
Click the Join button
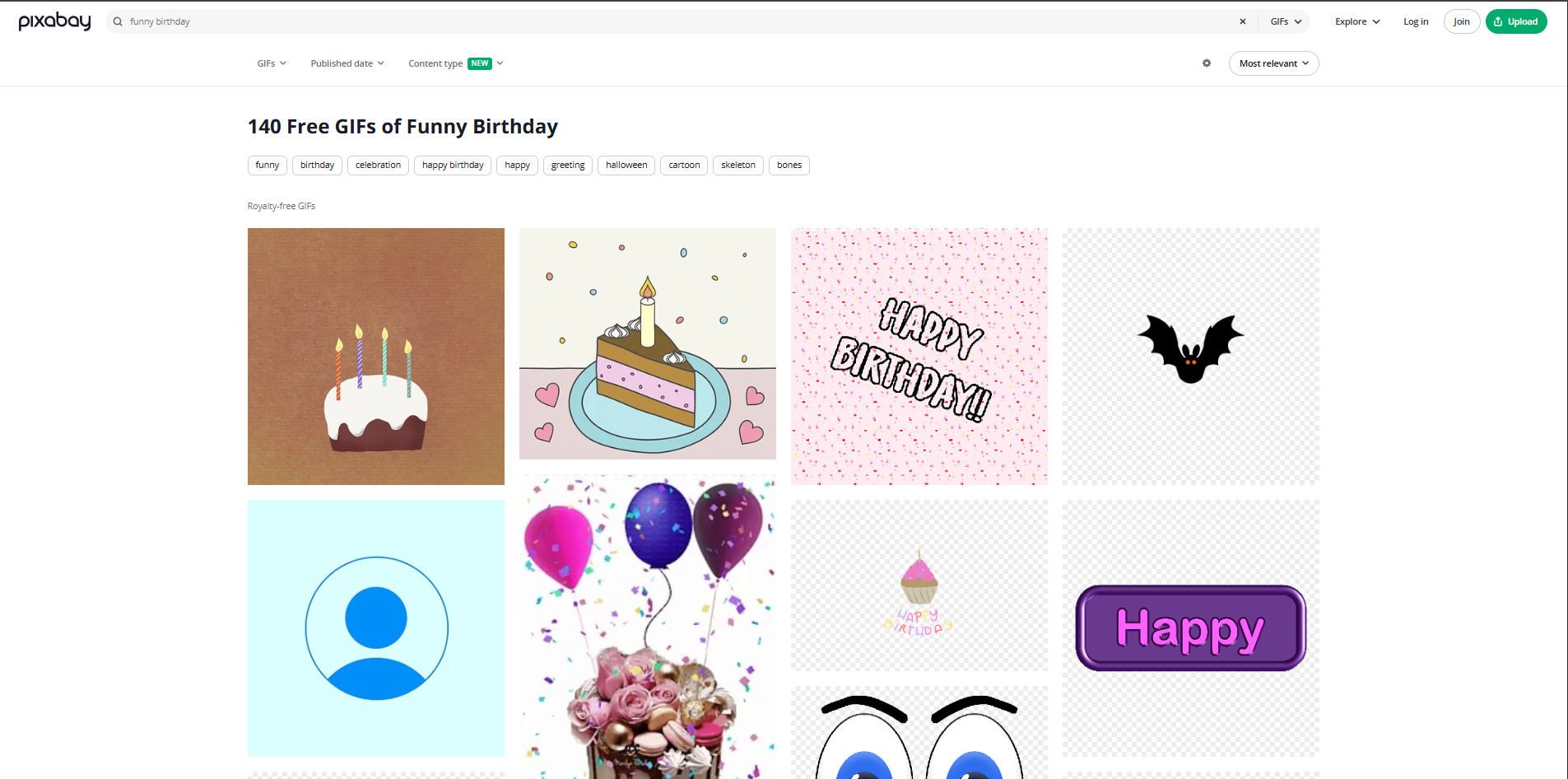coord(1461,21)
